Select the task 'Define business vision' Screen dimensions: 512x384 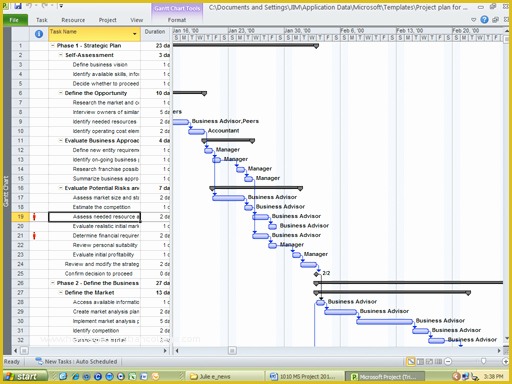click(x=100, y=65)
